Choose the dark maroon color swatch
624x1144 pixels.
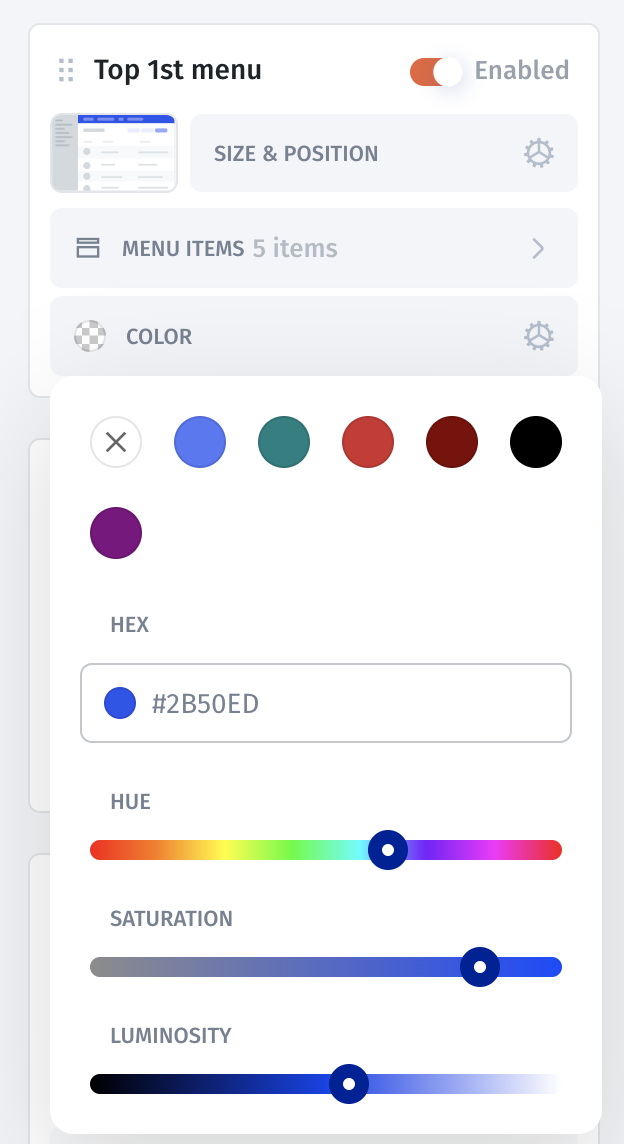tap(452, 442)
